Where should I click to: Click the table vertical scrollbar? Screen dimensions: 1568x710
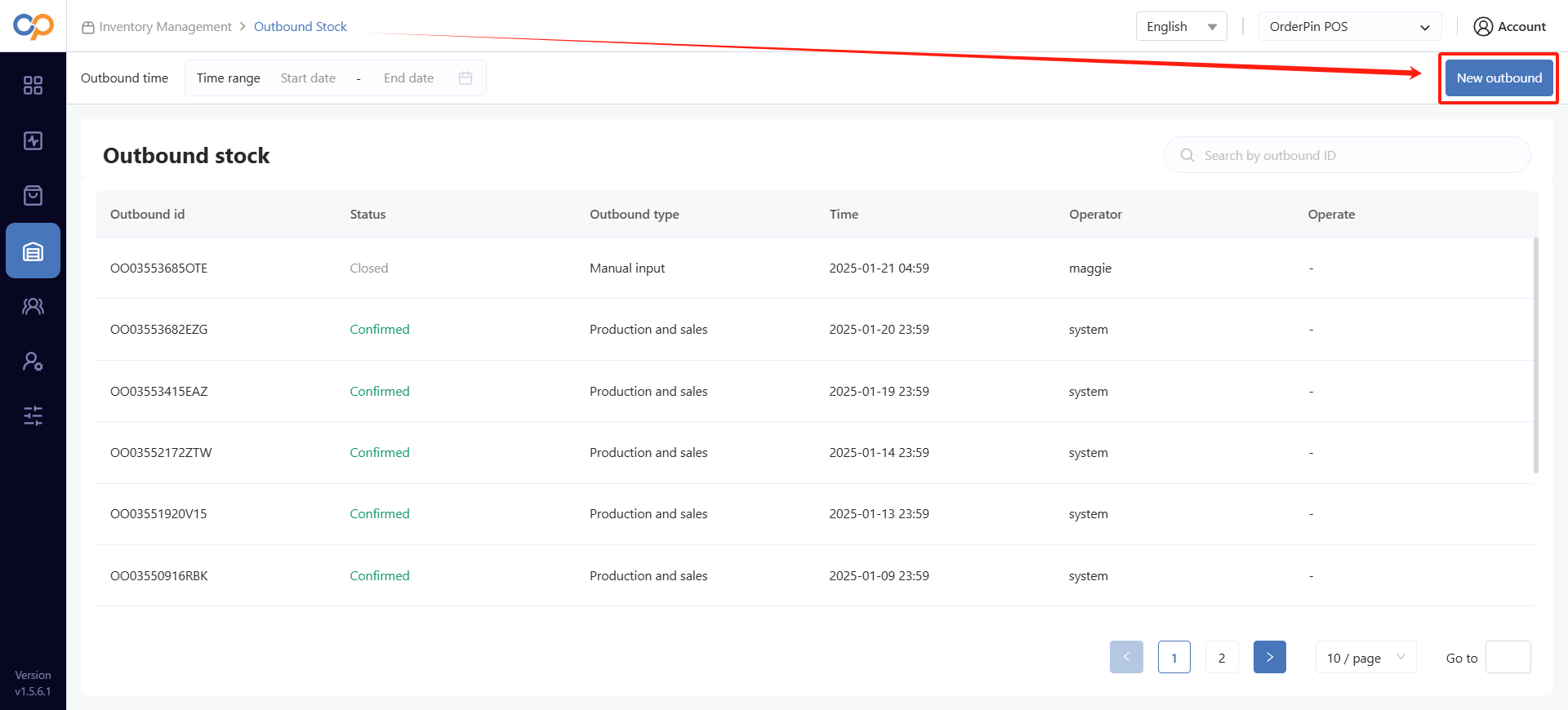(1536, 355)
